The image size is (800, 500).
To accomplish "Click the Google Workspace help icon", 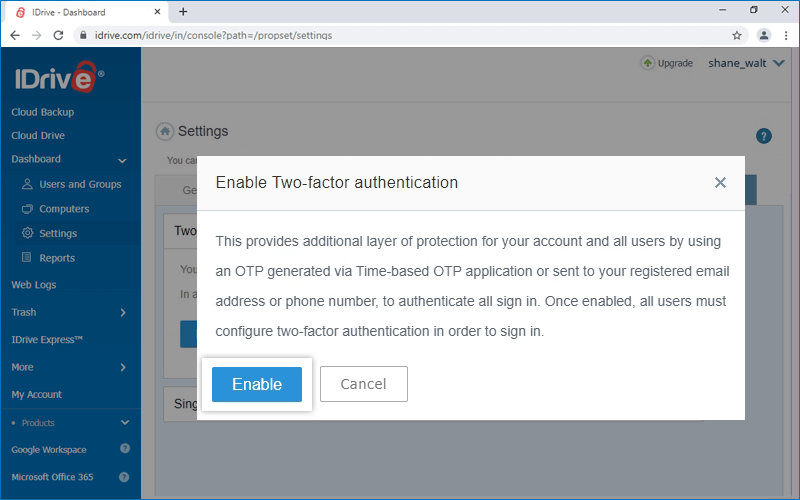I will pos(125,449).
